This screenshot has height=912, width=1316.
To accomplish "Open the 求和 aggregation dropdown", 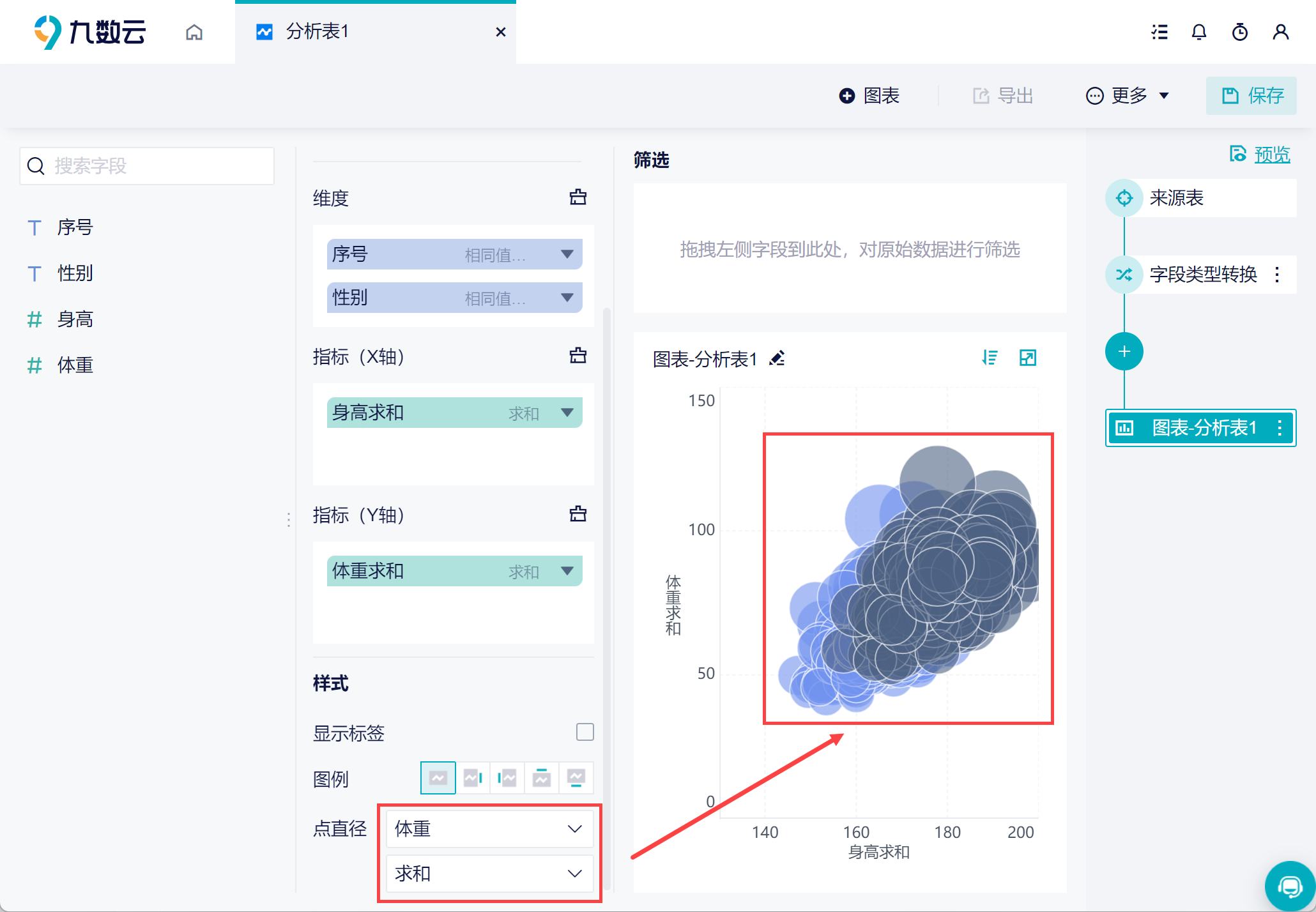I will tap(489, 874).
